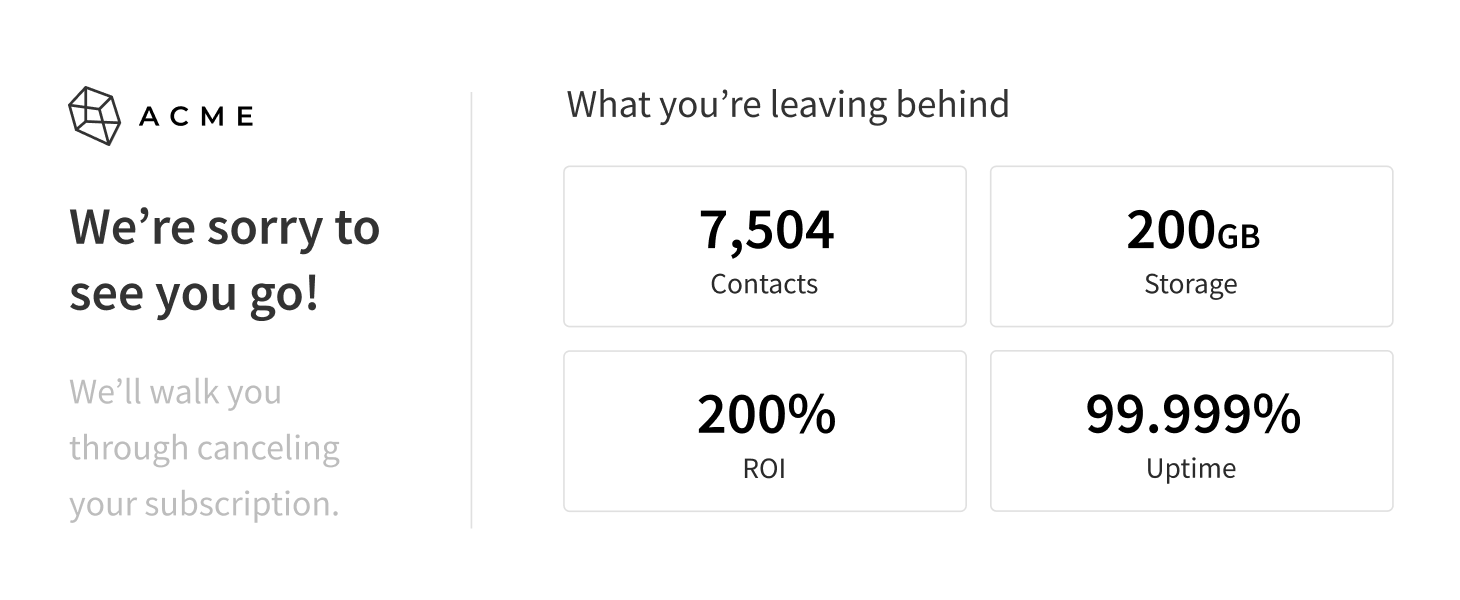Click the Storage label
Viewport: 1460px width, 600px height.
pyautogui.click(x=1190, y=285)
